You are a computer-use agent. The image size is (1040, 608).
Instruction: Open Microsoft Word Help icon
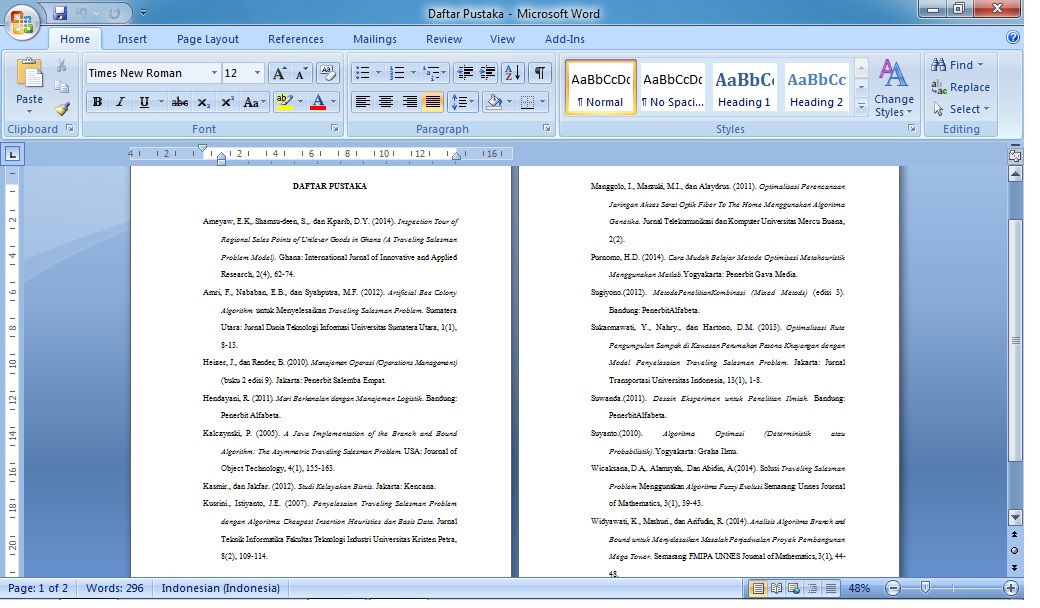[x=1012, y=38]
